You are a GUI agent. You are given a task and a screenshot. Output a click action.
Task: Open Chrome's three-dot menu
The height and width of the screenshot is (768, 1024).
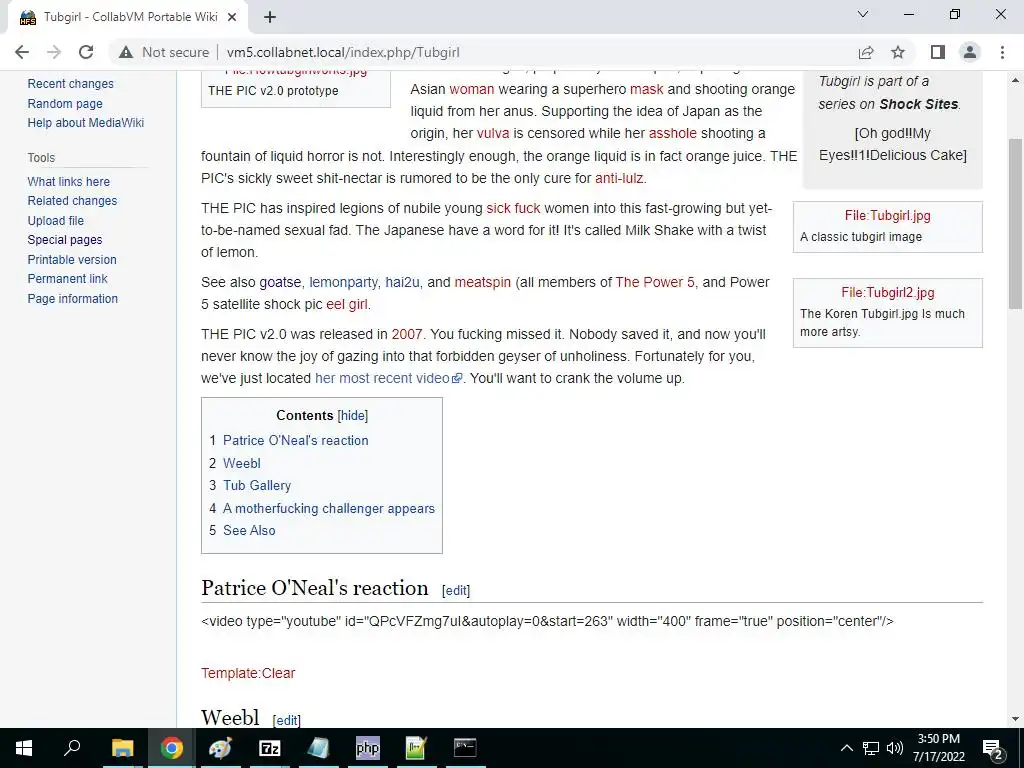click(x=1002, y=52)
